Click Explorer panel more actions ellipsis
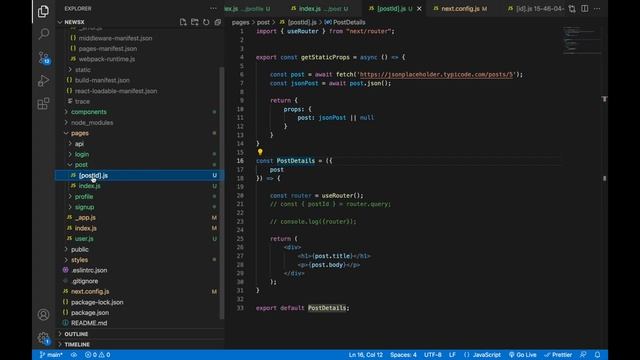The width and height of the screenshot is (640, 360). (x=213, y=9)
